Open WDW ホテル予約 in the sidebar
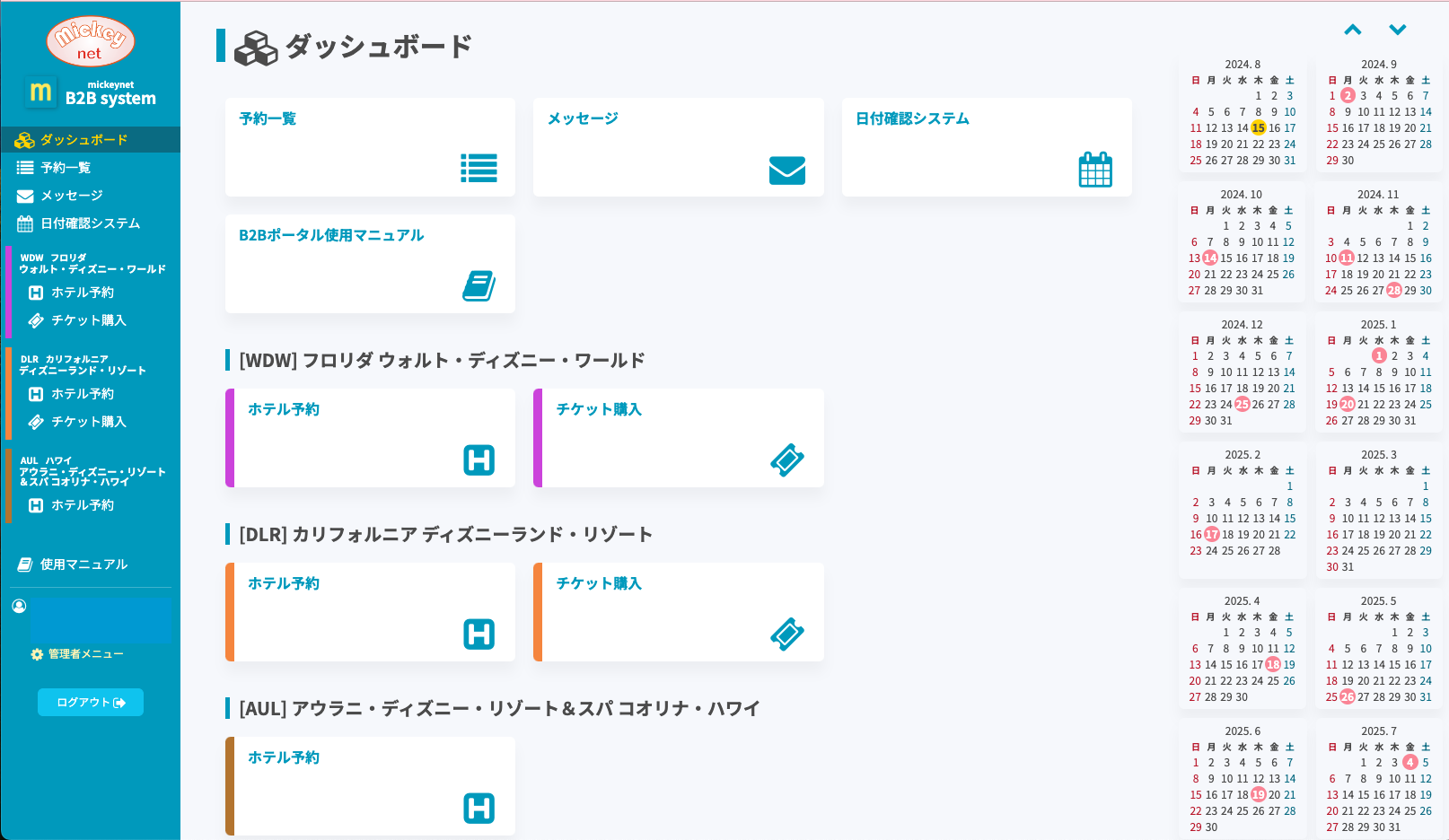Image resolution: width=1449 pixels, height=840 pixels. coord(83,293)
